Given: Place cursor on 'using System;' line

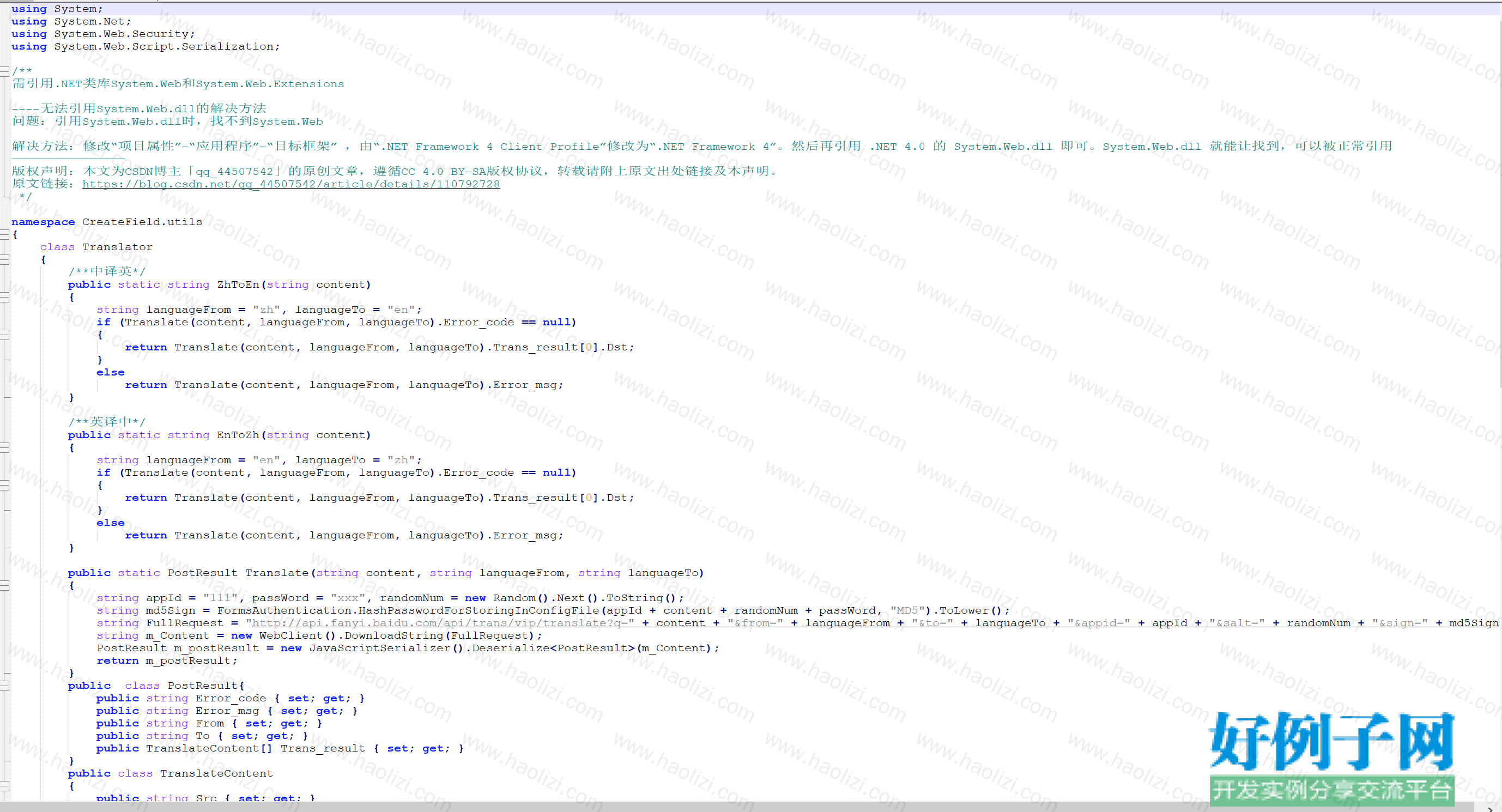Looking at the screenshot, I should click(57, 9).
